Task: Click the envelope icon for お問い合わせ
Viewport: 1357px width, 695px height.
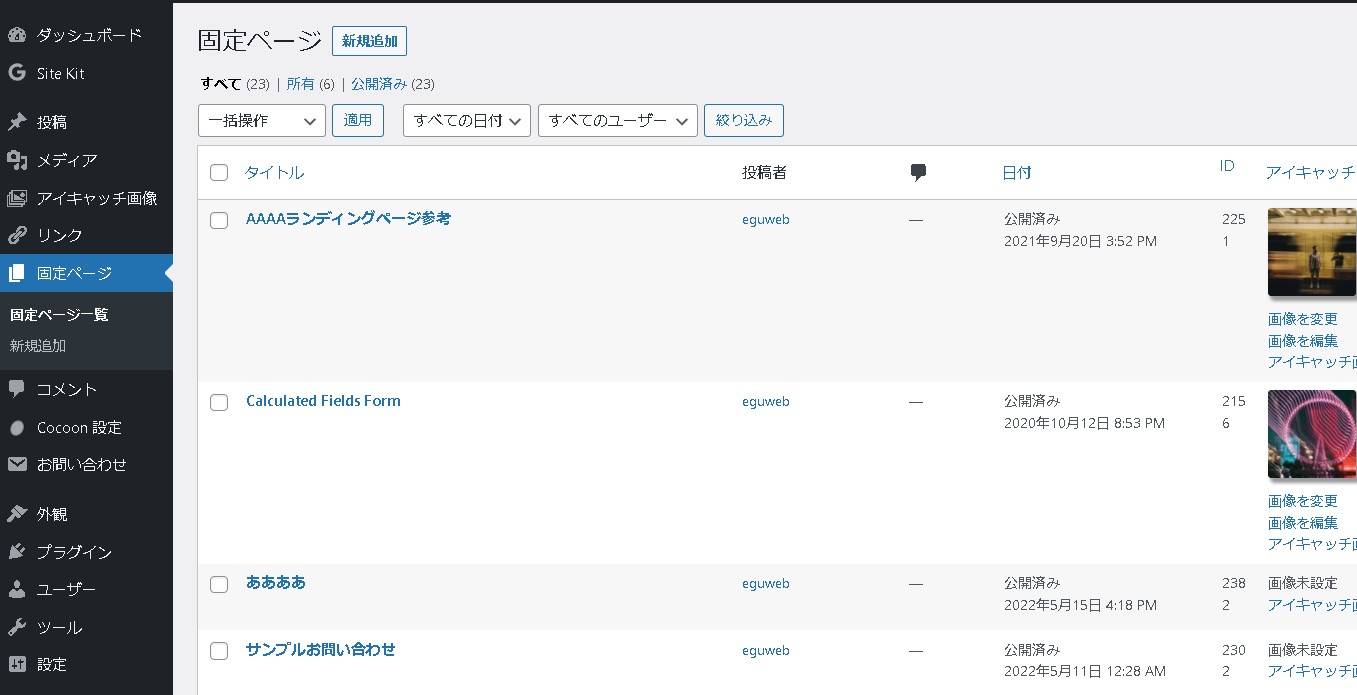Action: tap(17, 465)
